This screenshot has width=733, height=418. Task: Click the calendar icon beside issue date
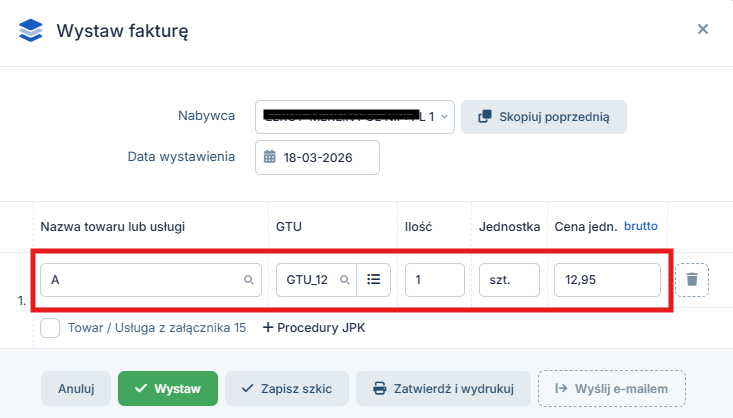click(x=270, y=157)
